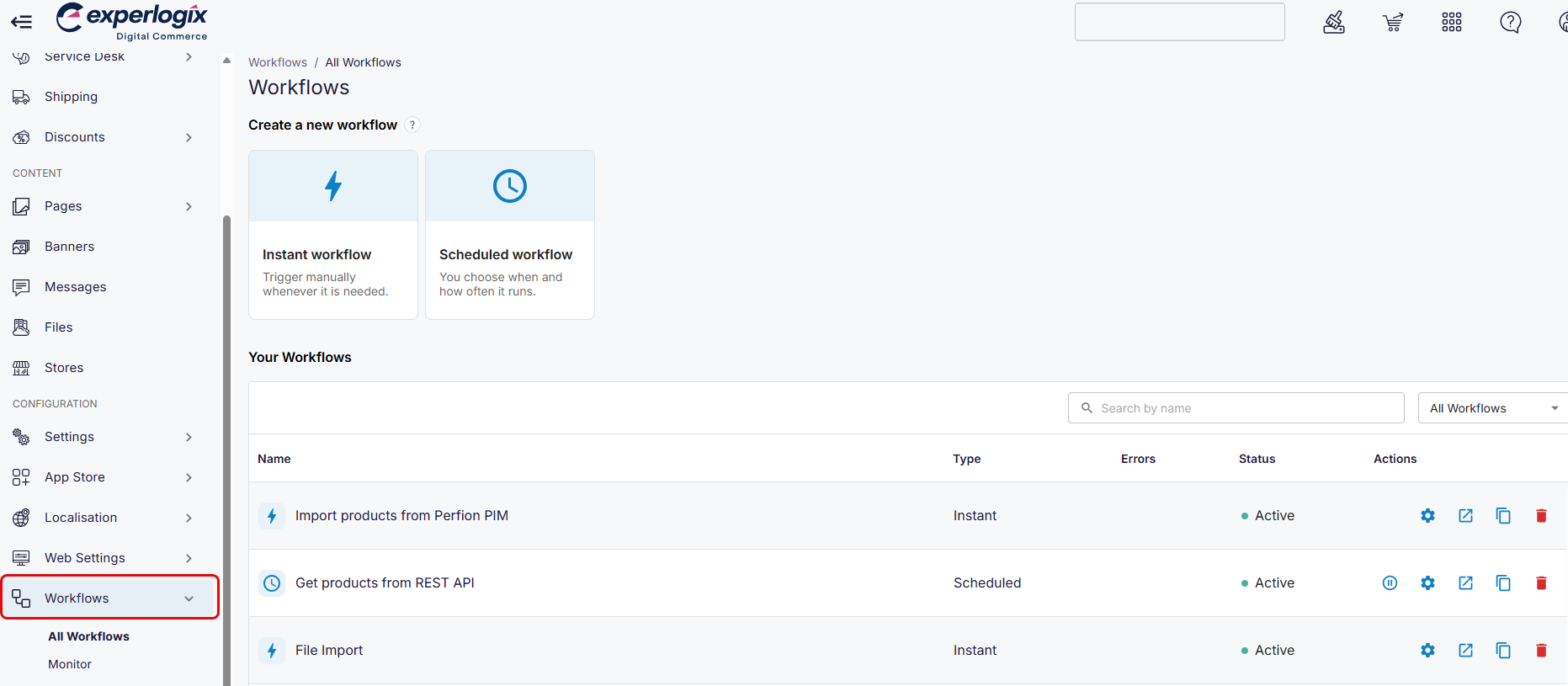Image resolution: width=1568 pixels, height=686 pixels.
Task: Delete the Get products from REST API workflow
Action: tap(1541, 582)
